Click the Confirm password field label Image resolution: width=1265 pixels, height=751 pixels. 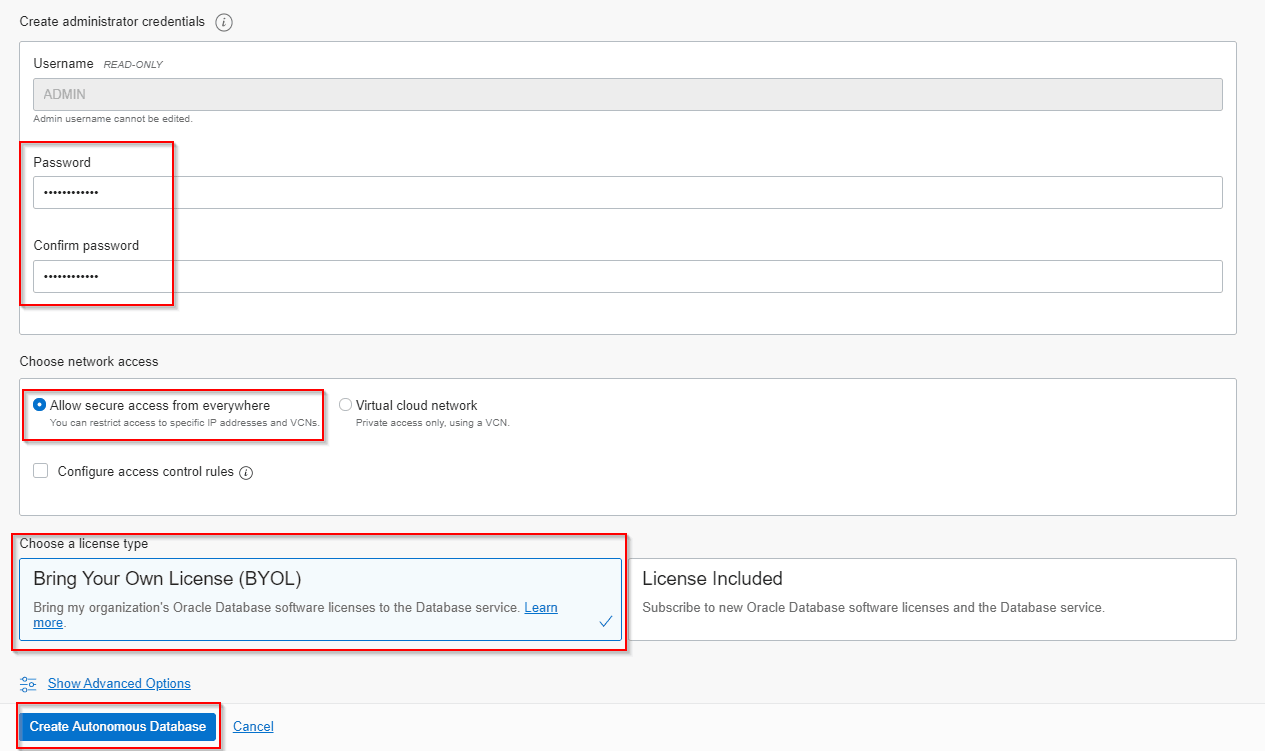tap(86, 246)
